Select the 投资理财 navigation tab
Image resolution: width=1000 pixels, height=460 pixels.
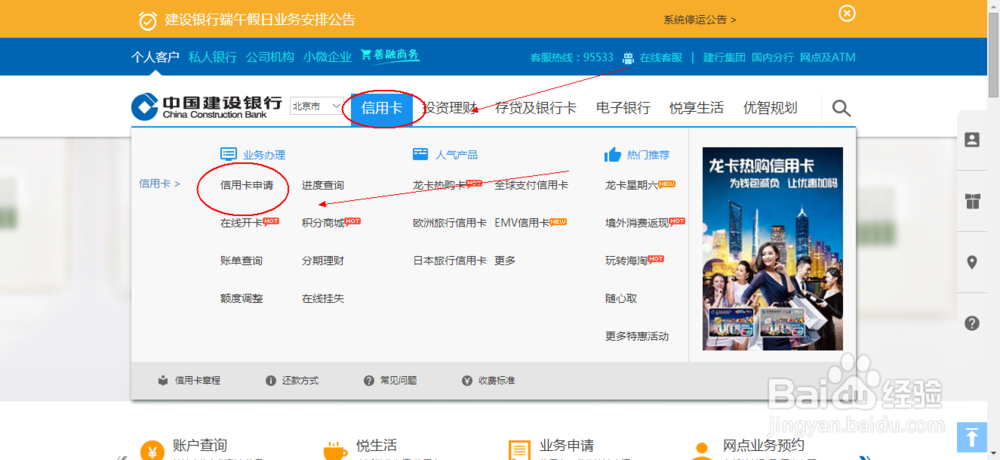450,108
